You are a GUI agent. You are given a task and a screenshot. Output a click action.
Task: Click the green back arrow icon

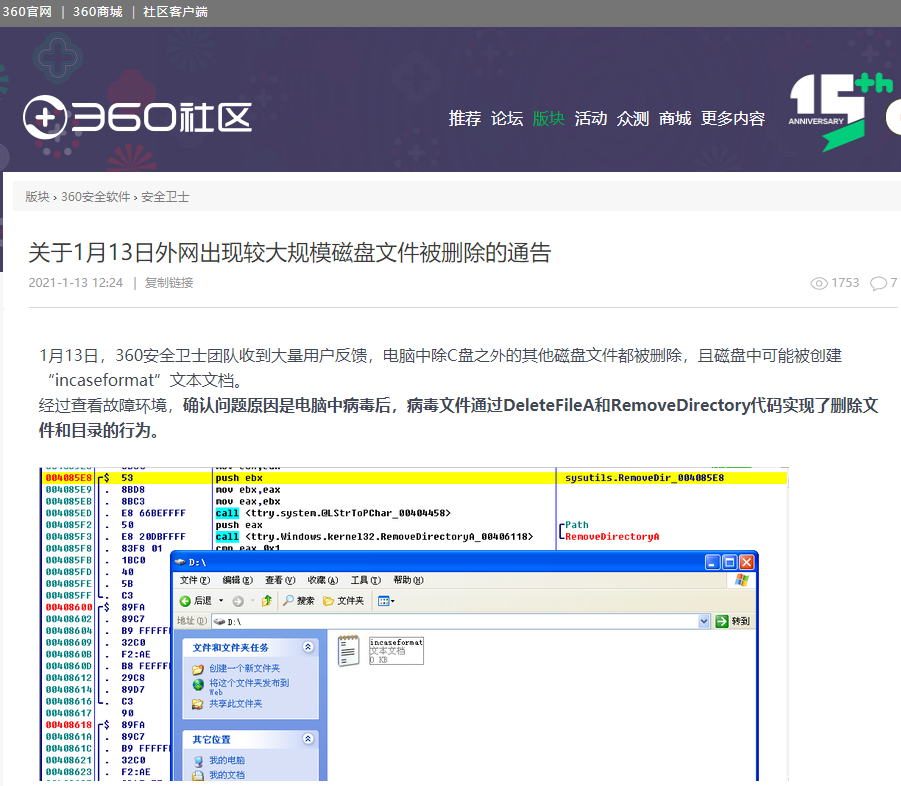pyautogui.click(x=185, y=601)
